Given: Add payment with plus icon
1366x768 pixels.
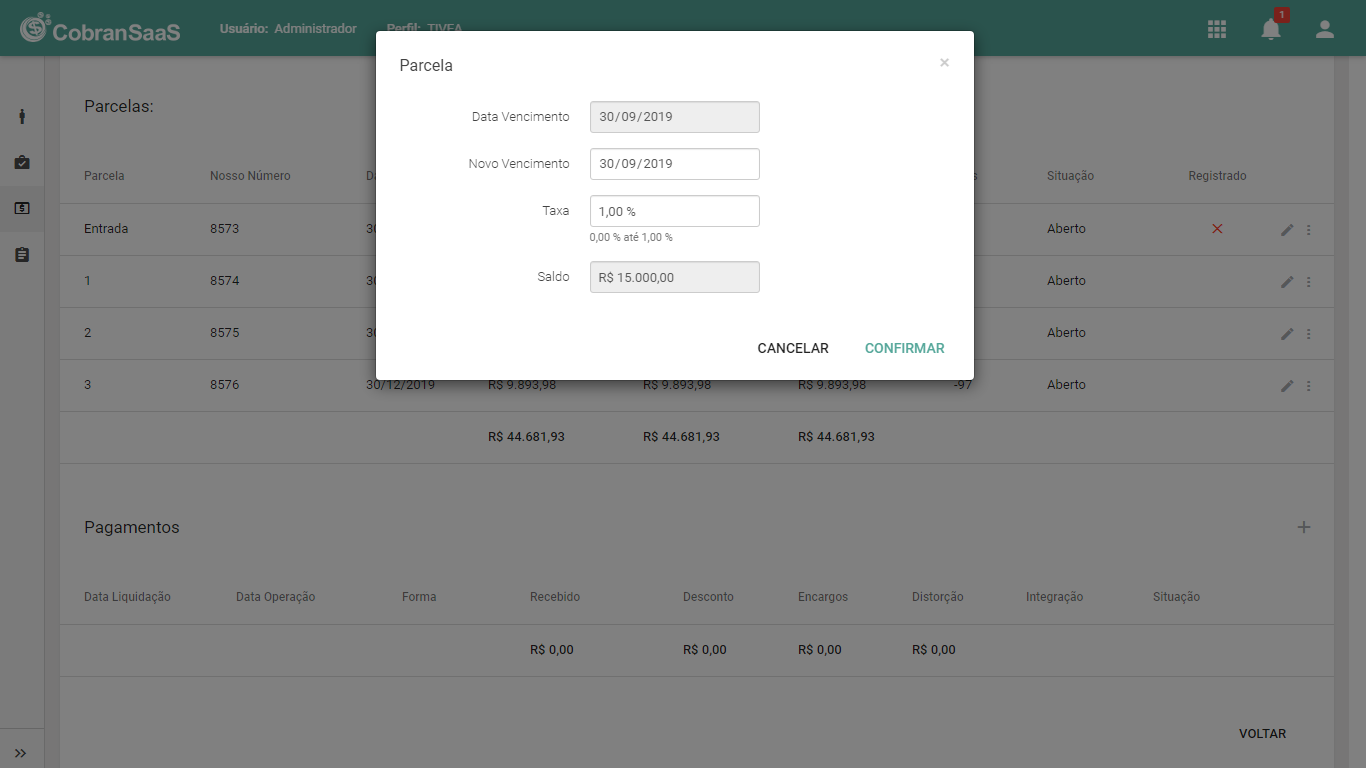Looking at the screenshot, I should pyautogui.click(x=1304, y=527).
